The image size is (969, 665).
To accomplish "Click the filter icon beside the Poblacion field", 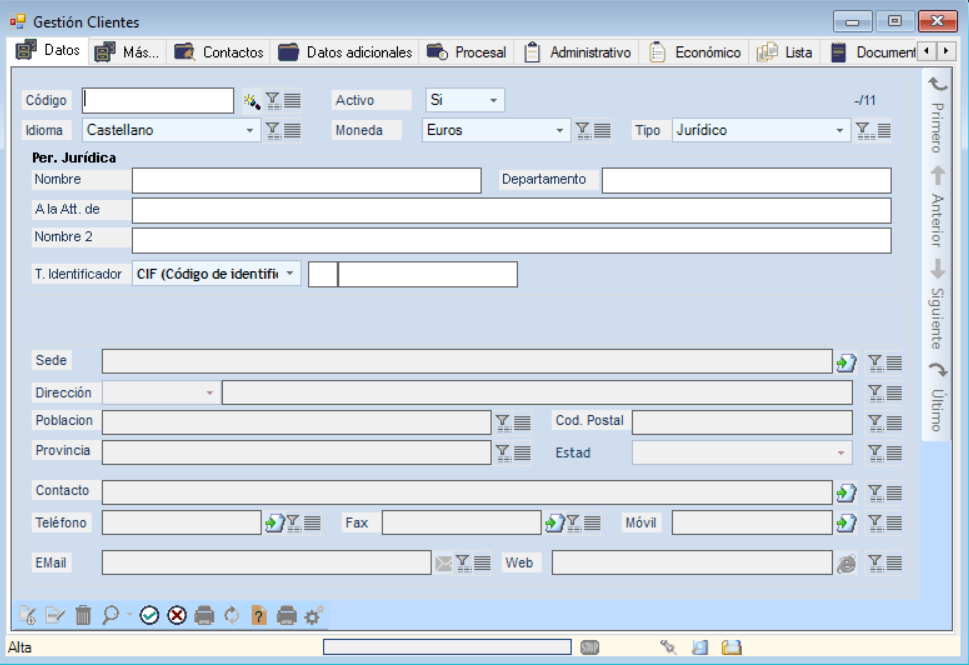I will tap(503, 423).
